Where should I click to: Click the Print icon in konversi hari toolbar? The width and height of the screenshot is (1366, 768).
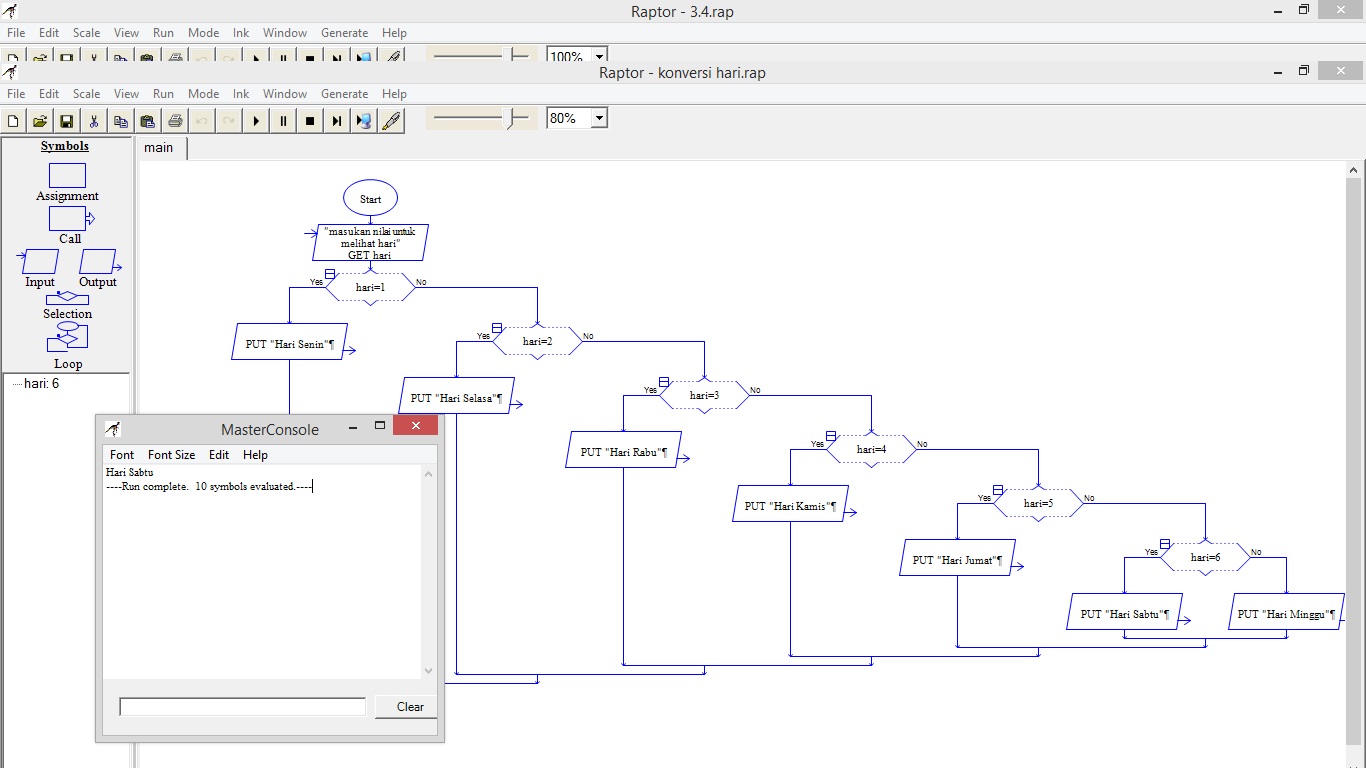175,121
